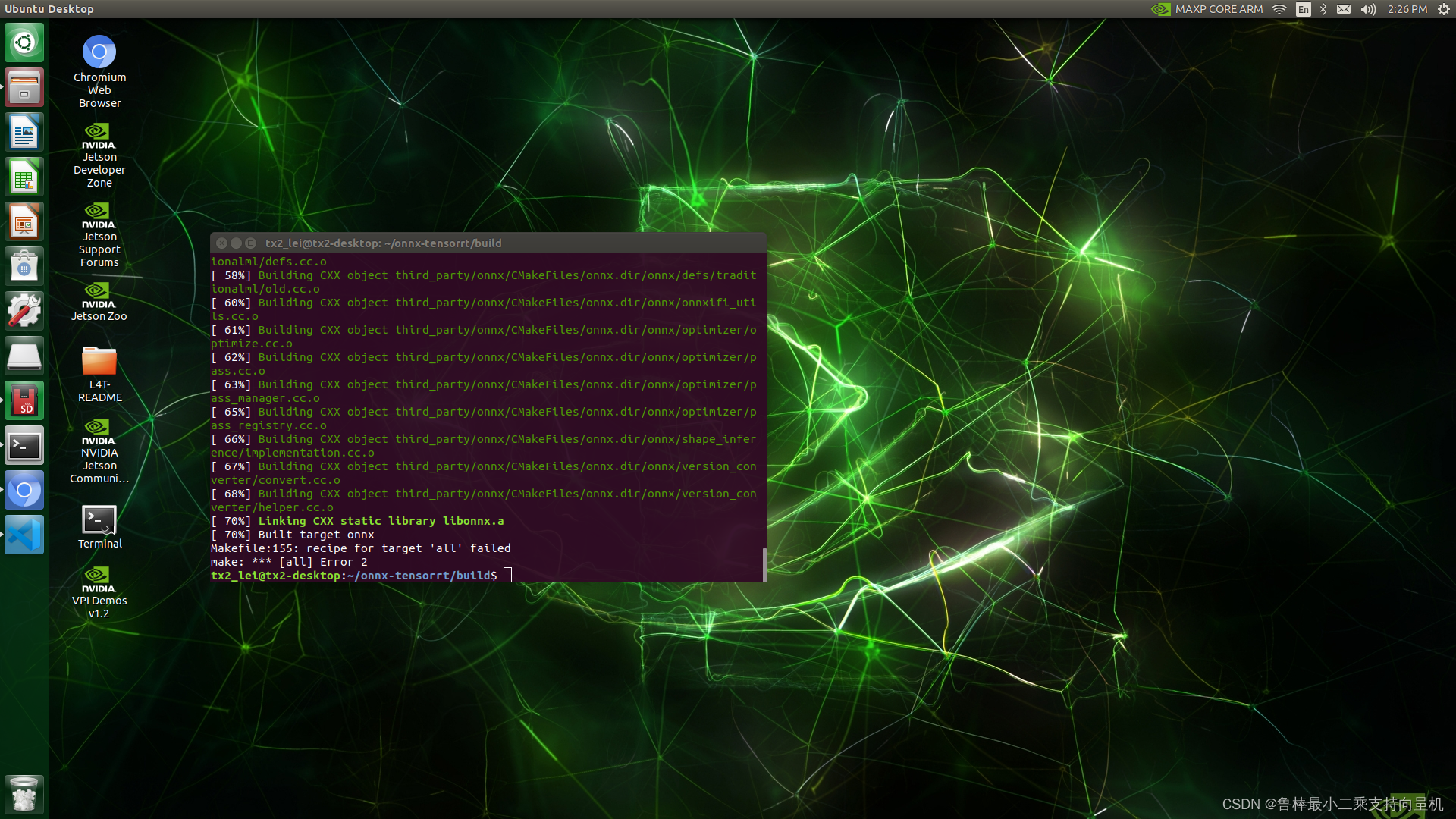Close the terminal window
The height and width of the screenshot is (819, 1456).
[x=221, y=243]
